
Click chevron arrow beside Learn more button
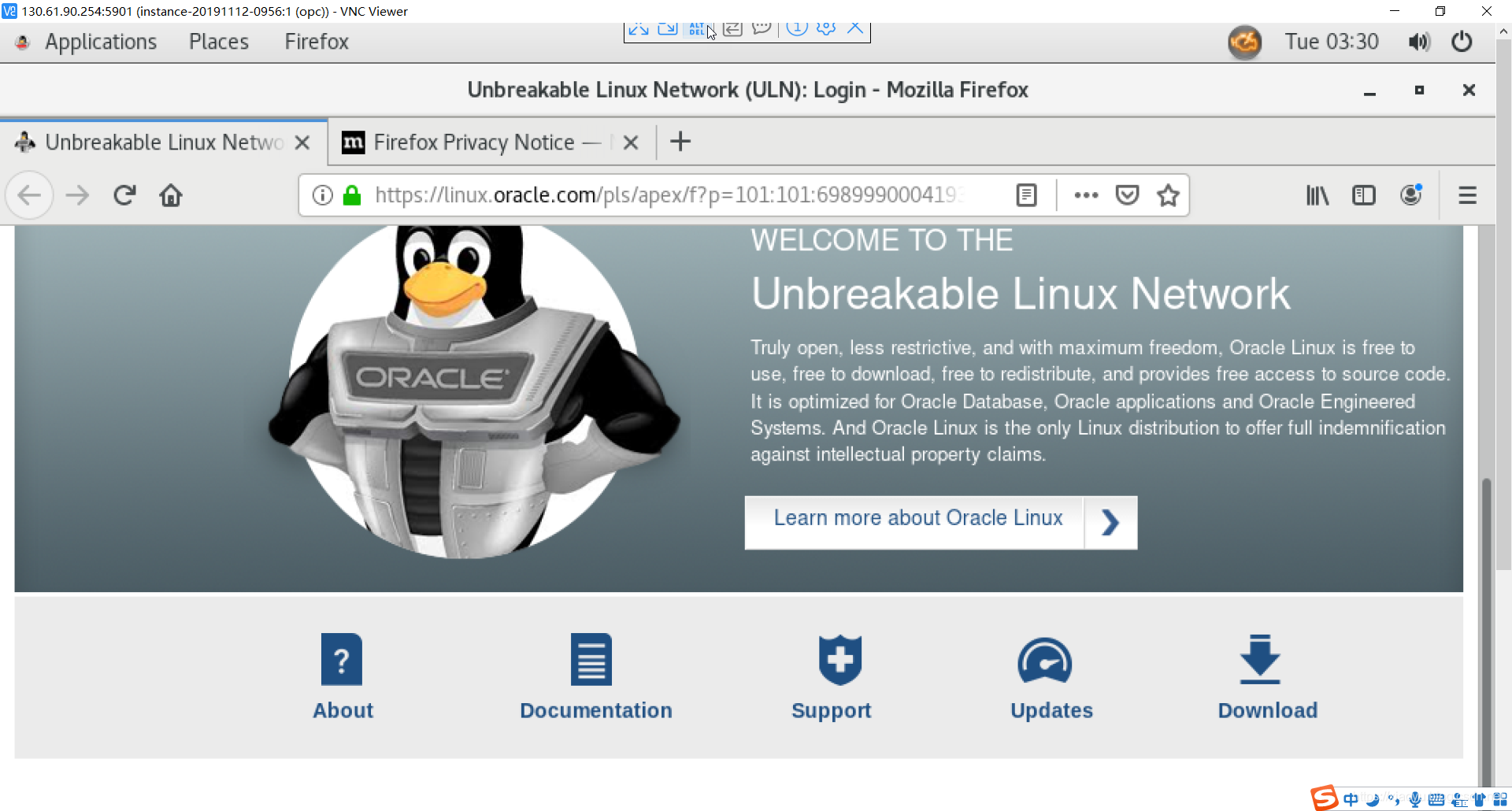point(1110,522)
